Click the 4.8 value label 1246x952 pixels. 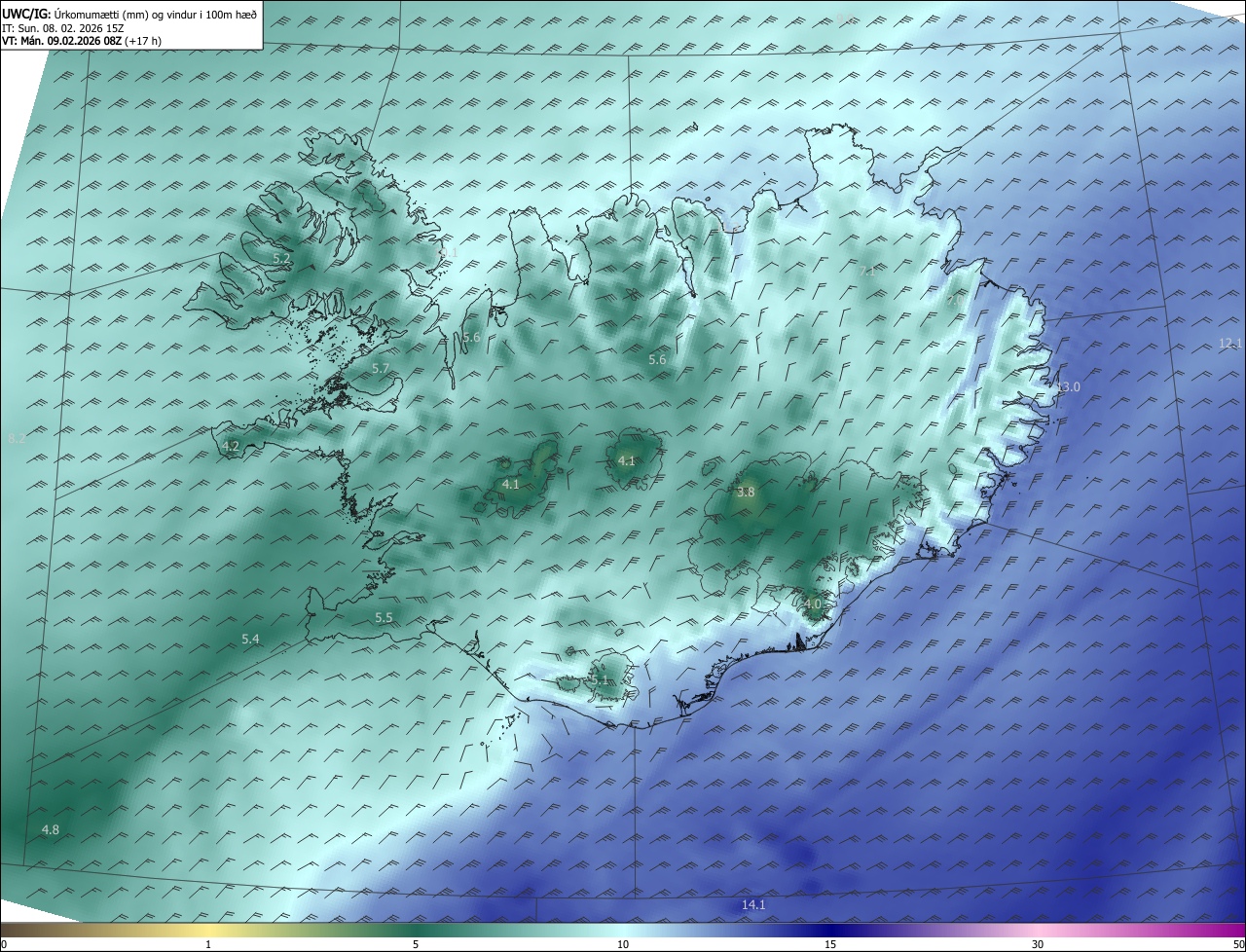(x=50, y=830)
